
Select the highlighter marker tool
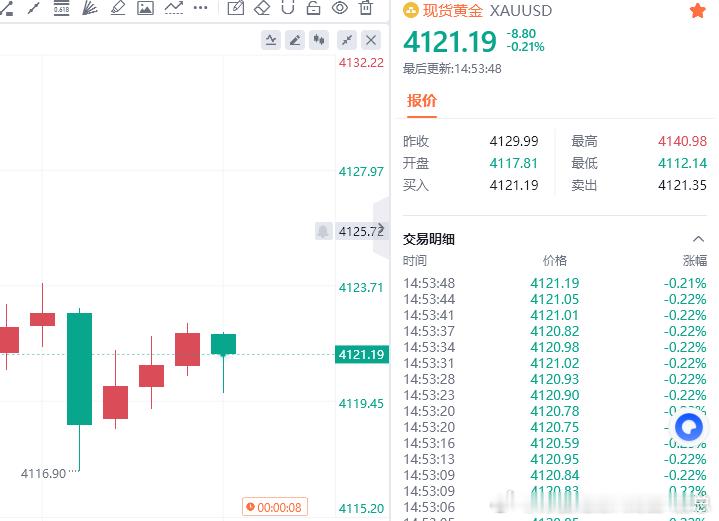click(x=118, y=7)
